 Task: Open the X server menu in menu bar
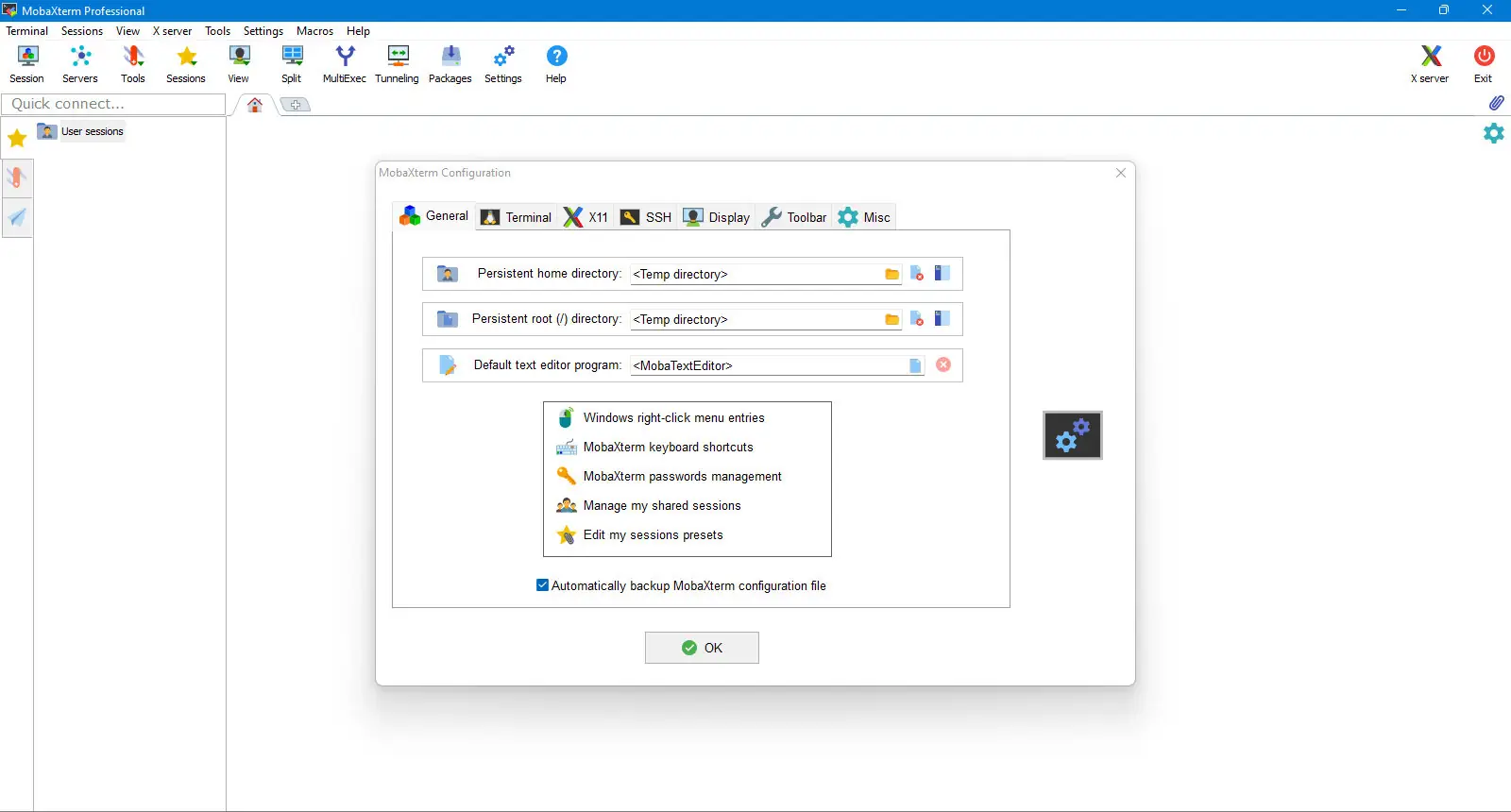(x=172, y=31)
